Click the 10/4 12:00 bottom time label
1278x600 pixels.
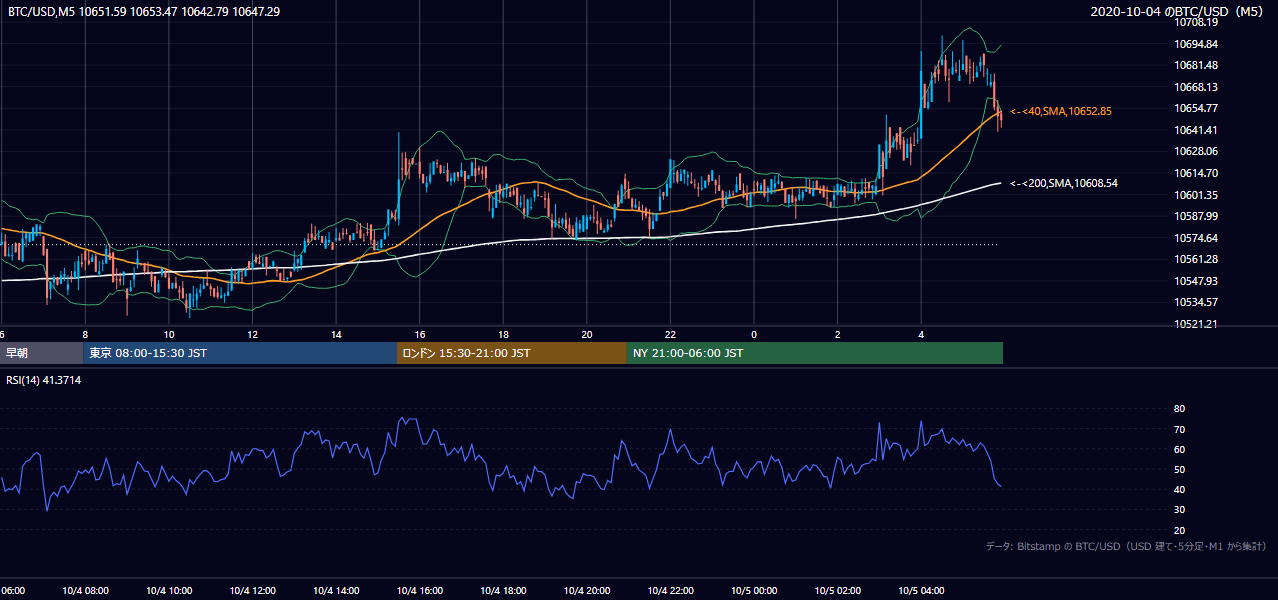[252, 590]
